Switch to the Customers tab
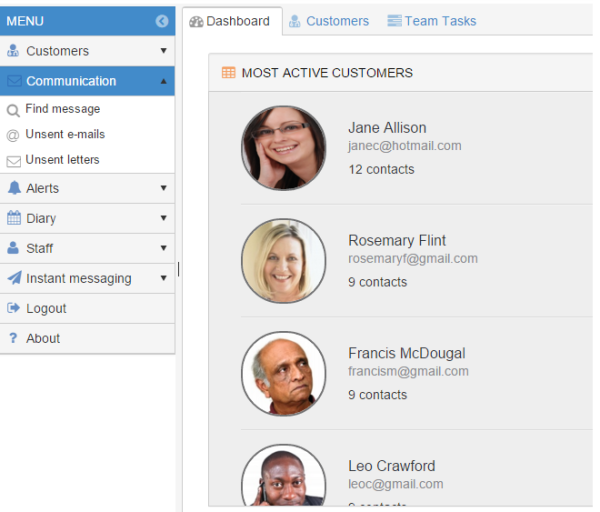This screenshot has width=600, height=512. click(328, 21)
